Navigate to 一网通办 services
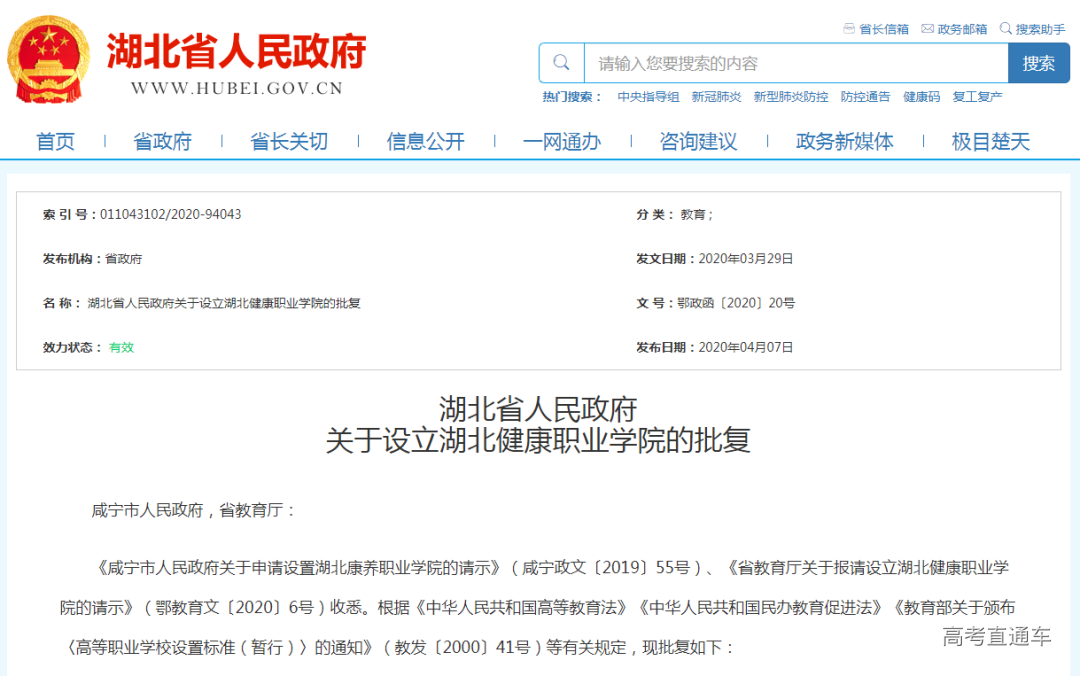Image resolution: width=1080 pixels, height=676 pixels. (562, 142)
